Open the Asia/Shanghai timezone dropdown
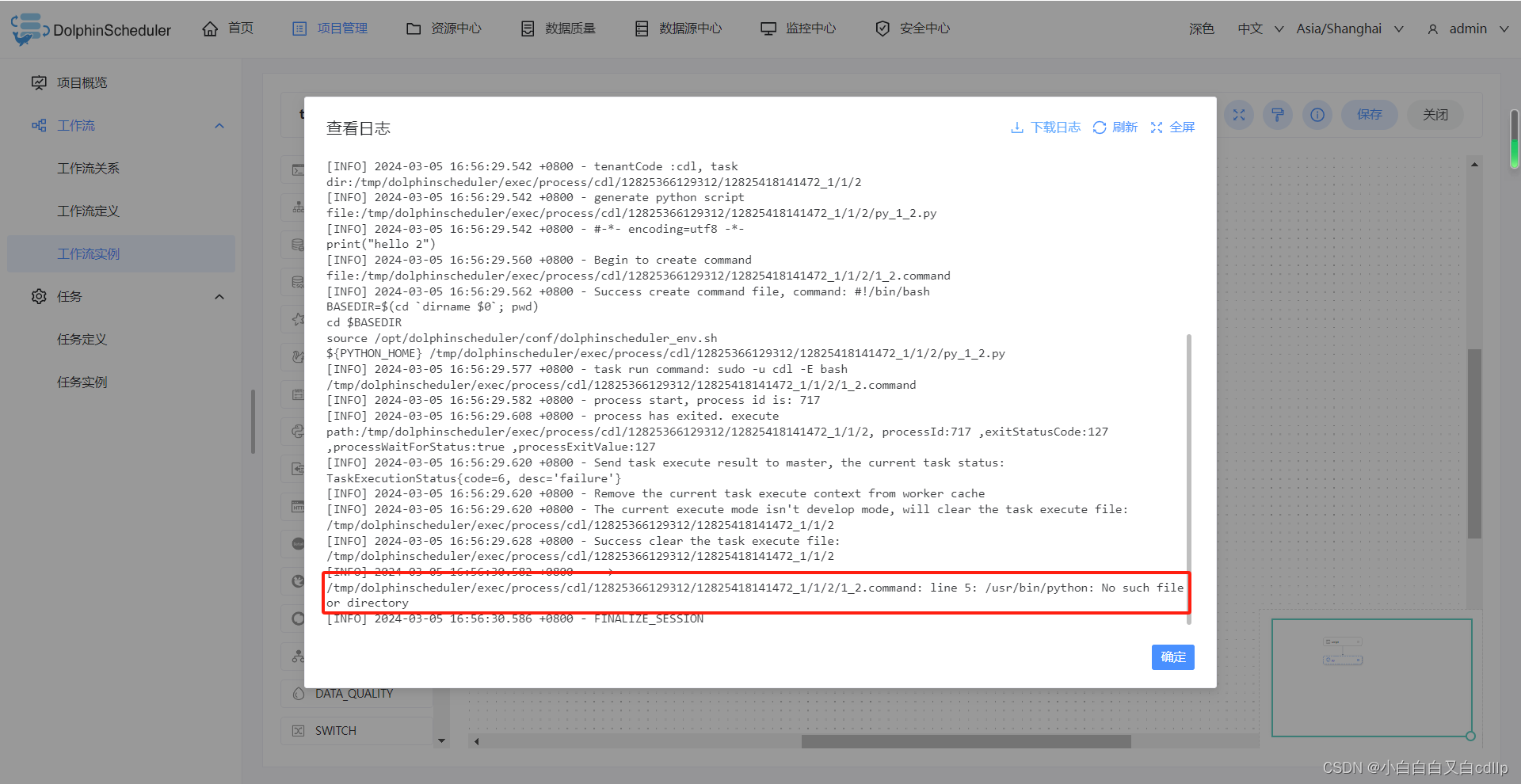The width and height of the screenshot is (1521, 784). (1349, 29)
